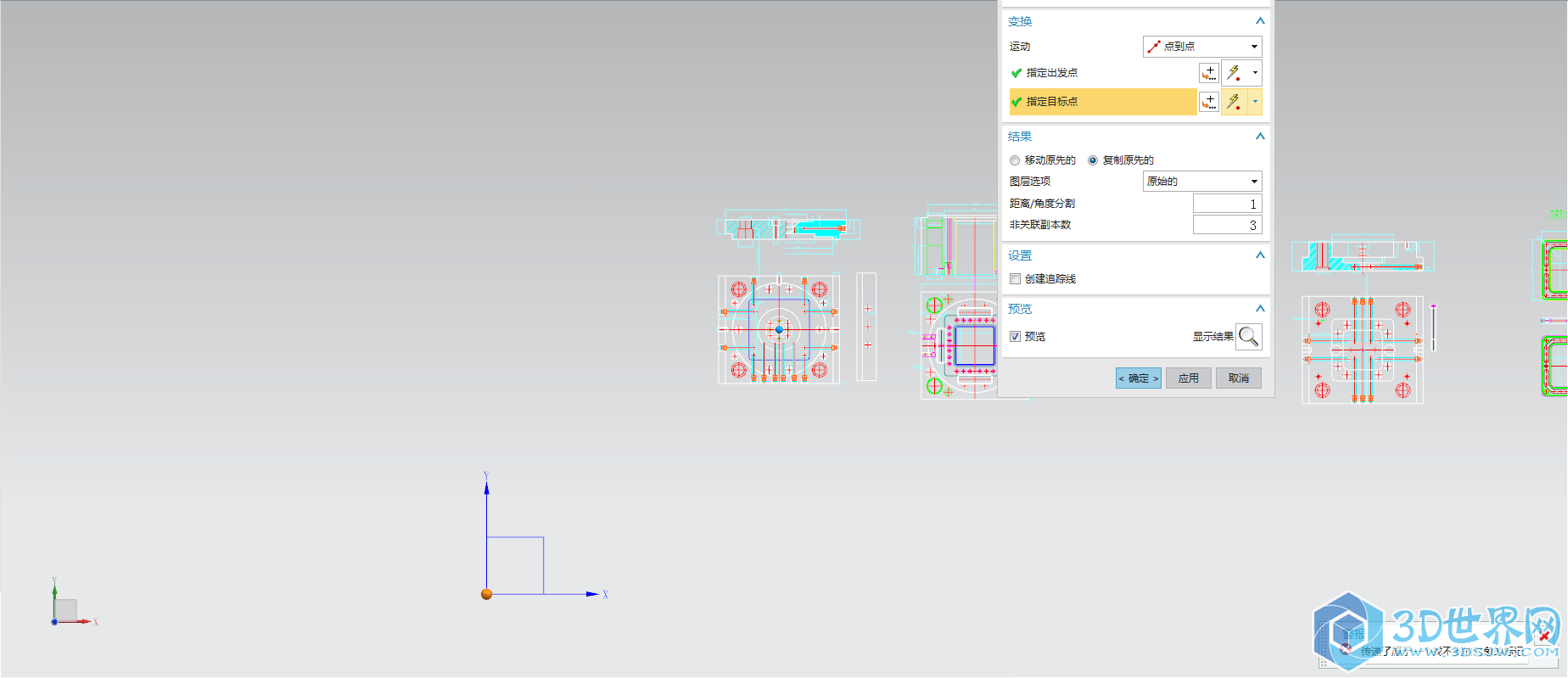Open the 图层选项 dropdown showing 原始的
1568x678 pixels.
pos(1202,182)
